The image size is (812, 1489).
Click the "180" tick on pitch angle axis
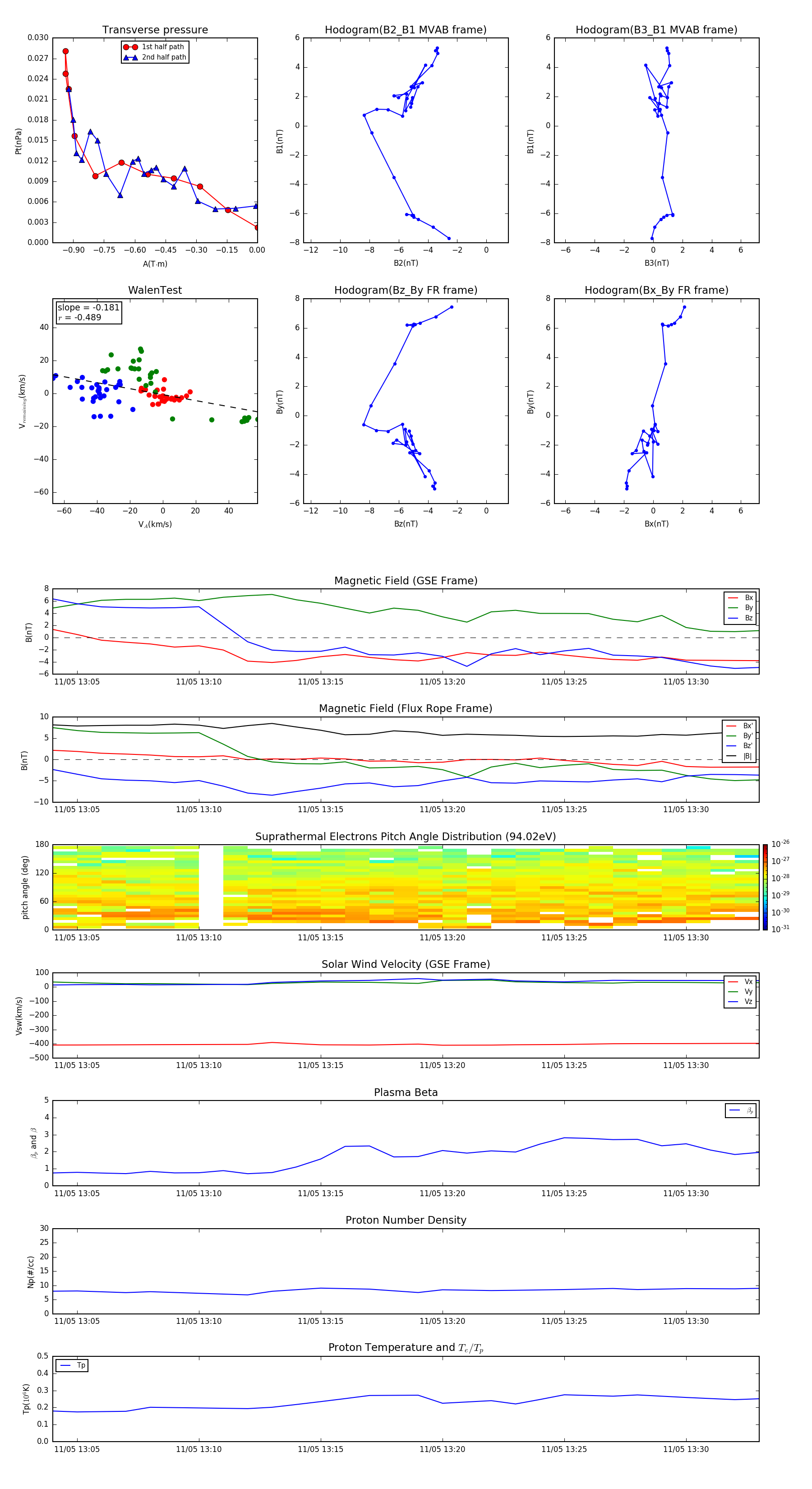pos(42,845)
